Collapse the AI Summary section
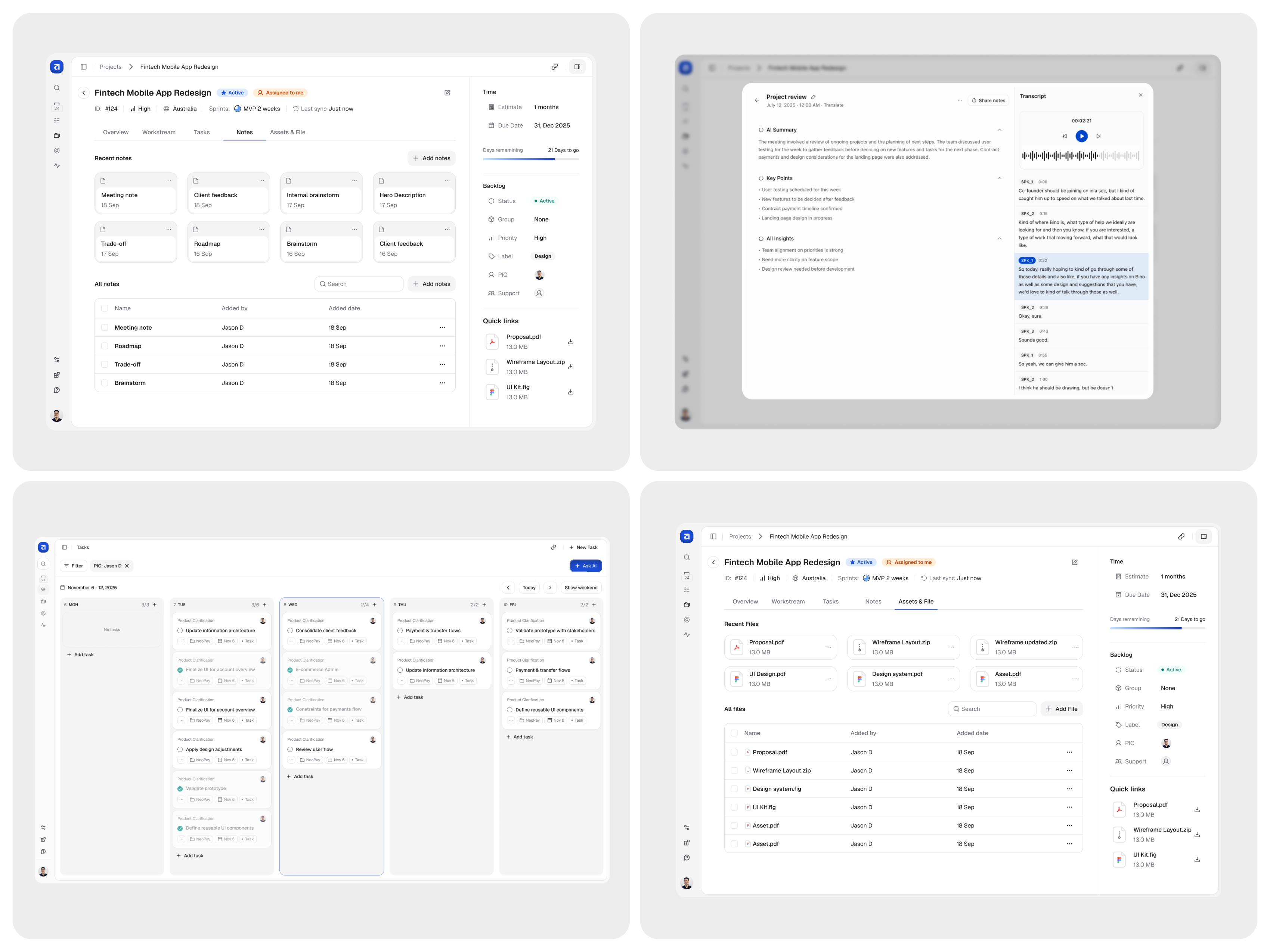 click(x=999, y=130)
